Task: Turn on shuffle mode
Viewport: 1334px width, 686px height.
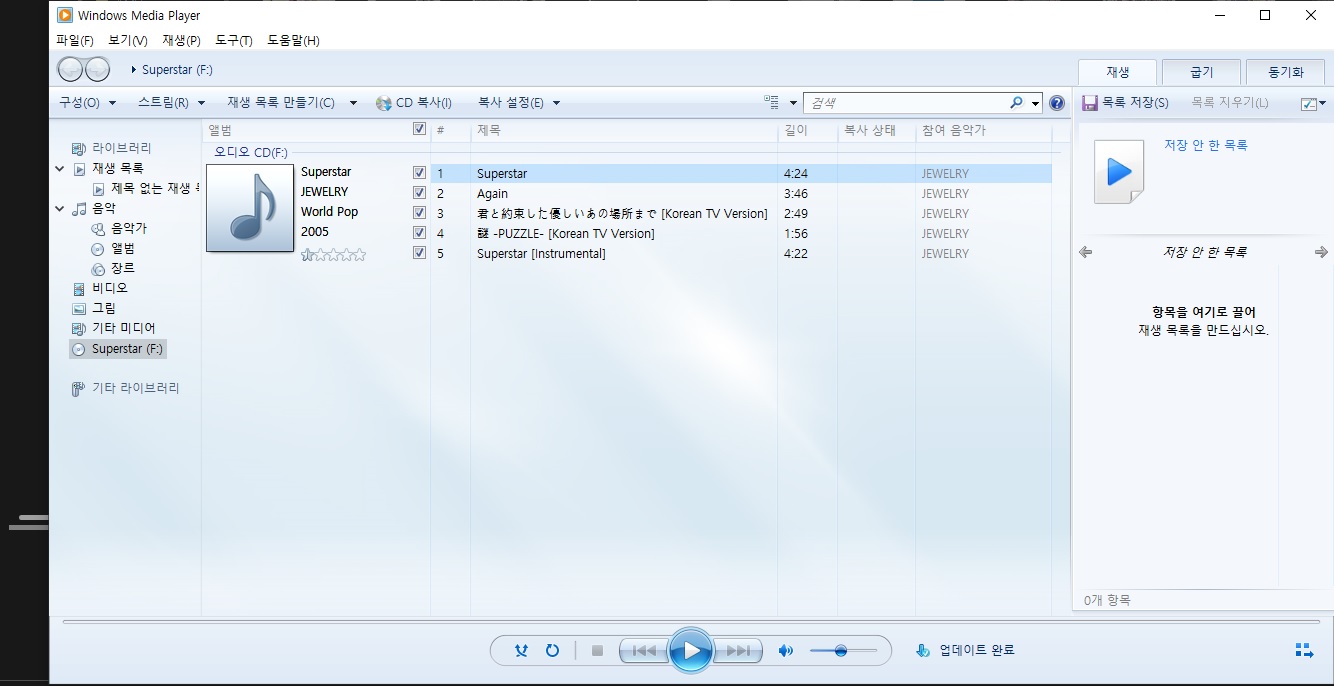Action: click(x=521, y=650)
